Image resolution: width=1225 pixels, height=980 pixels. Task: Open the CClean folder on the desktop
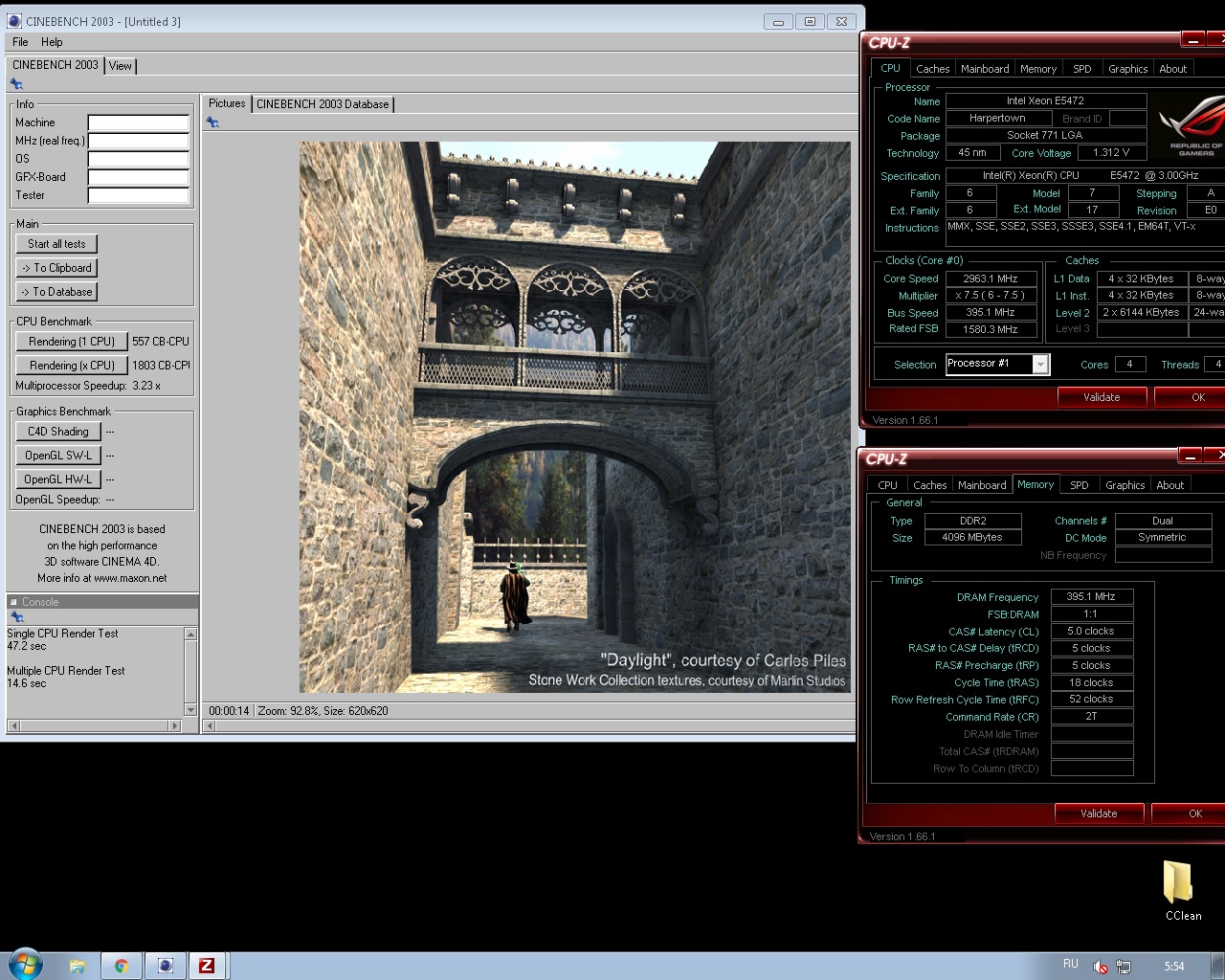click(1182, 891)
